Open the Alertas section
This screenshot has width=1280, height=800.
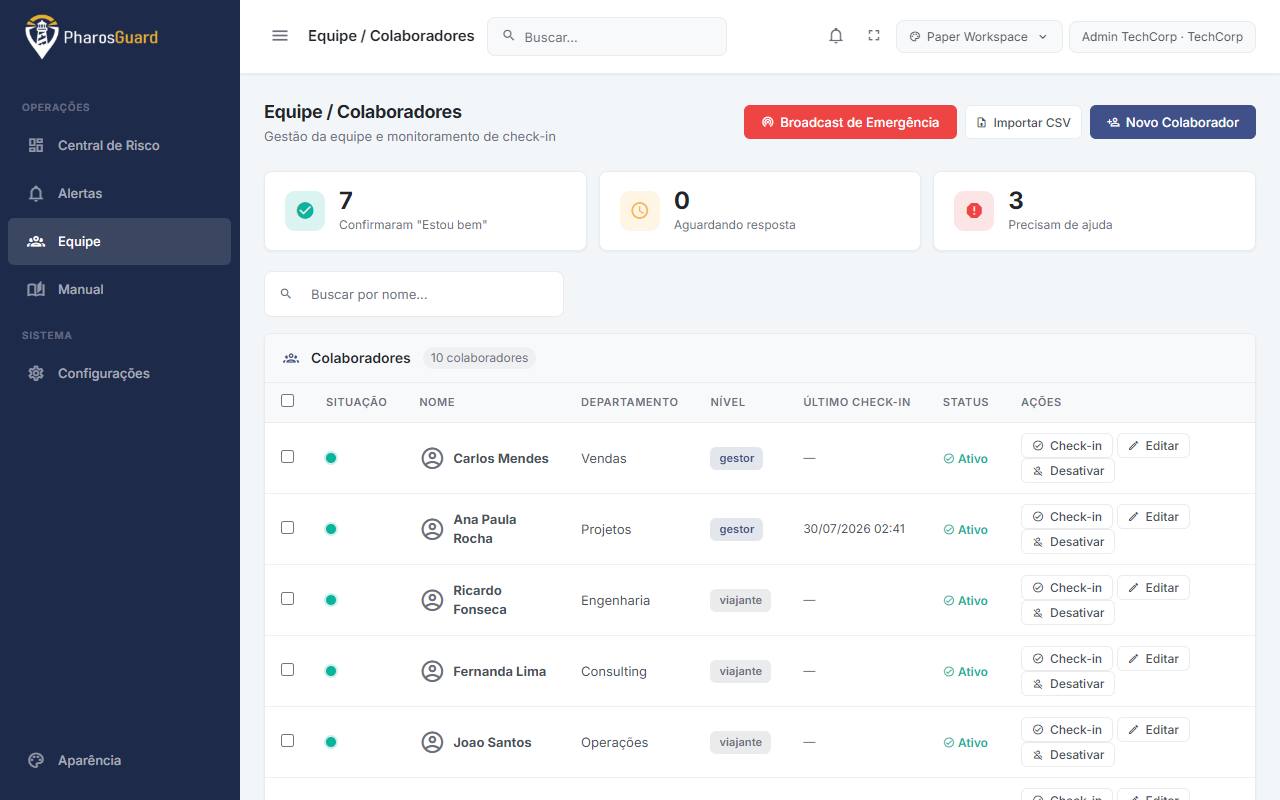click(119, 193)
